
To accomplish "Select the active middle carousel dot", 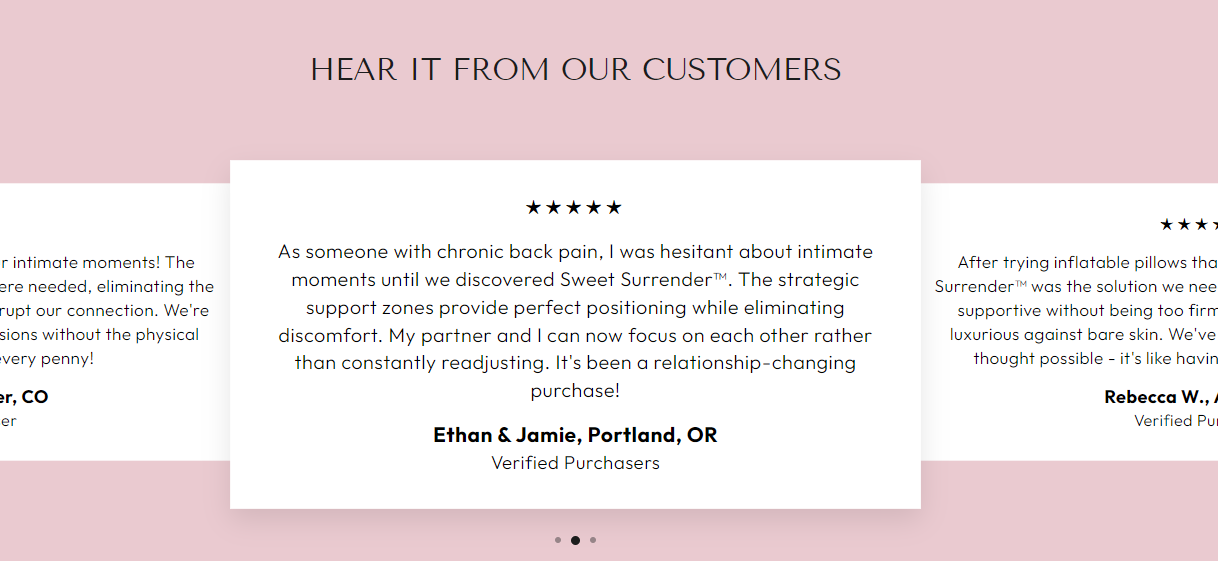I will (x=575, y=540).
